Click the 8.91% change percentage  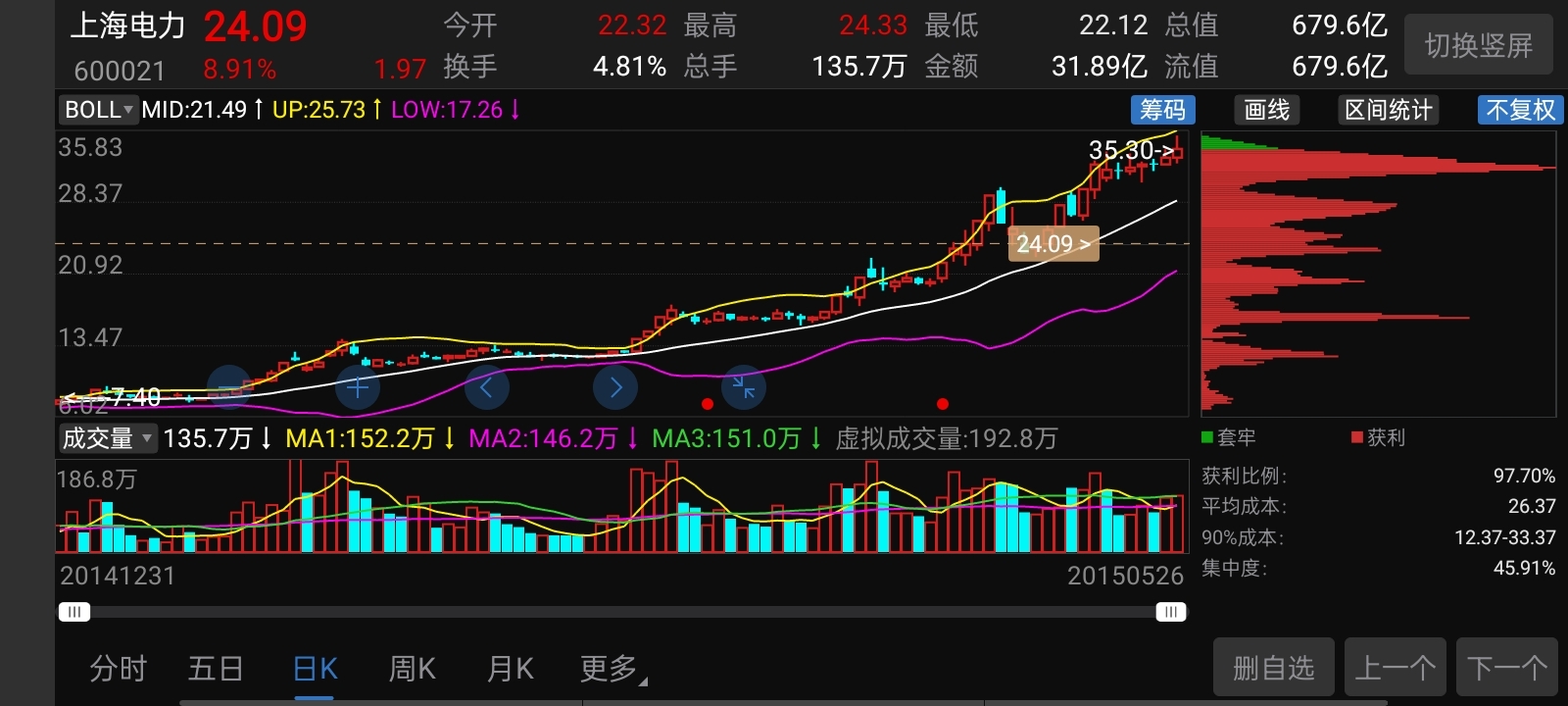240,70
